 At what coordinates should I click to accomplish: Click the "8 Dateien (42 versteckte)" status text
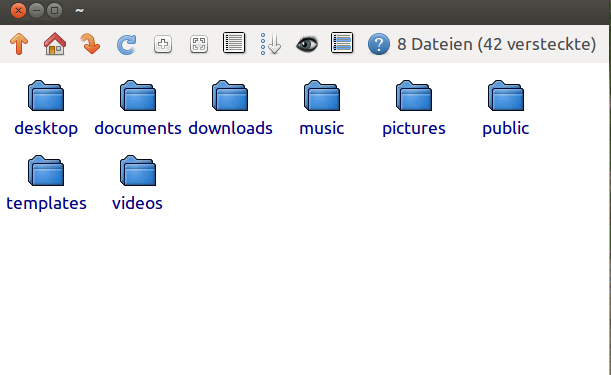click(x=496, y=44)
